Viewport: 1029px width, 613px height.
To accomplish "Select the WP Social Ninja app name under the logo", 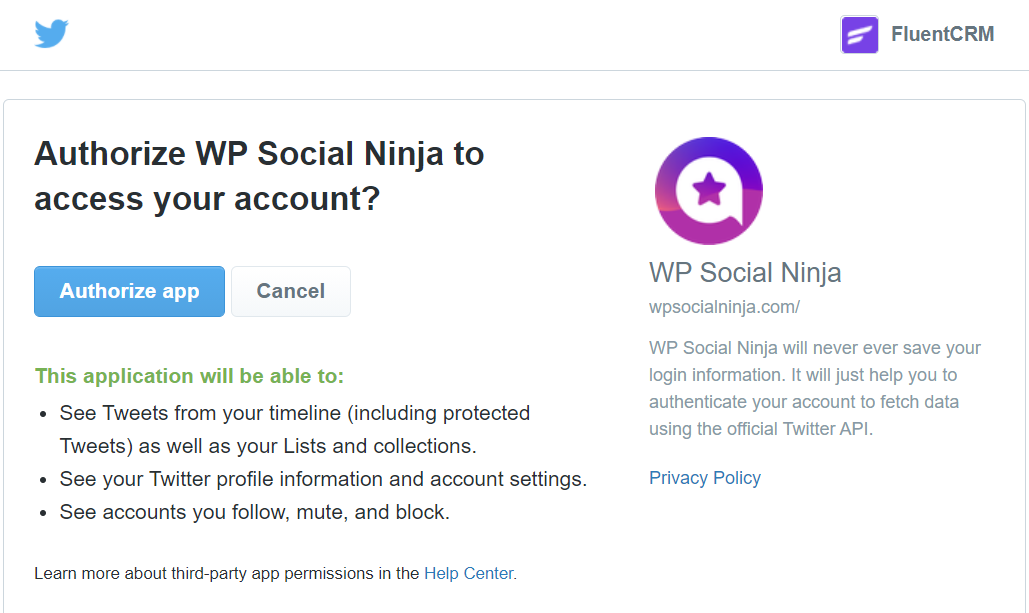I will click(x=745, y=272).
